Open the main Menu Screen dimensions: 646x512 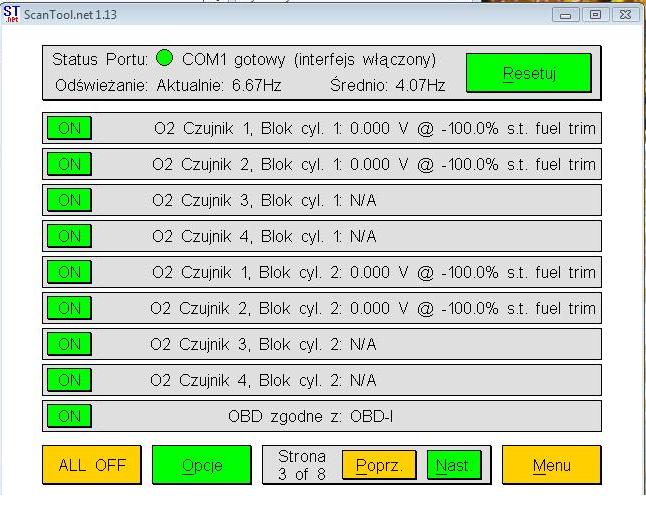[x=551, y=465]
